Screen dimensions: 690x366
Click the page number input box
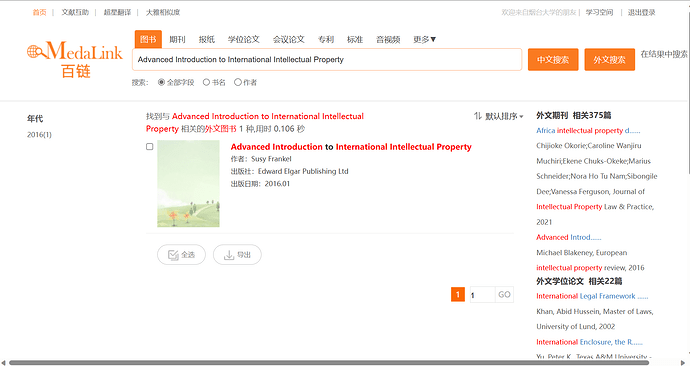click(482, 294)
